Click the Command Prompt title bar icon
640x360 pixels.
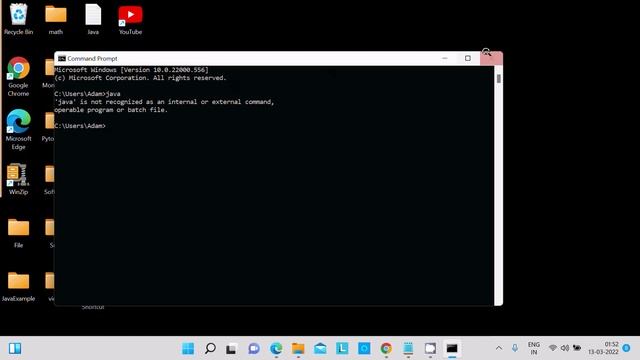coord(62,58)
